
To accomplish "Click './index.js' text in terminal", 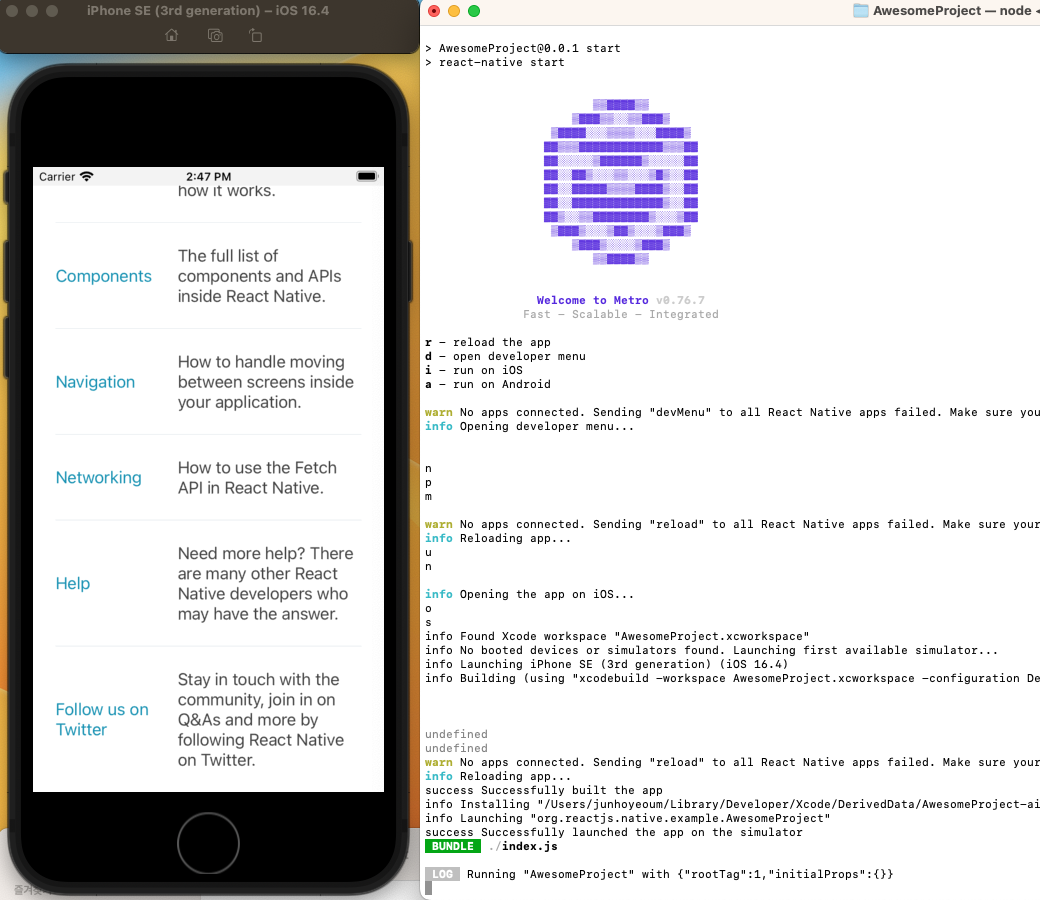I will click(523, 846).
